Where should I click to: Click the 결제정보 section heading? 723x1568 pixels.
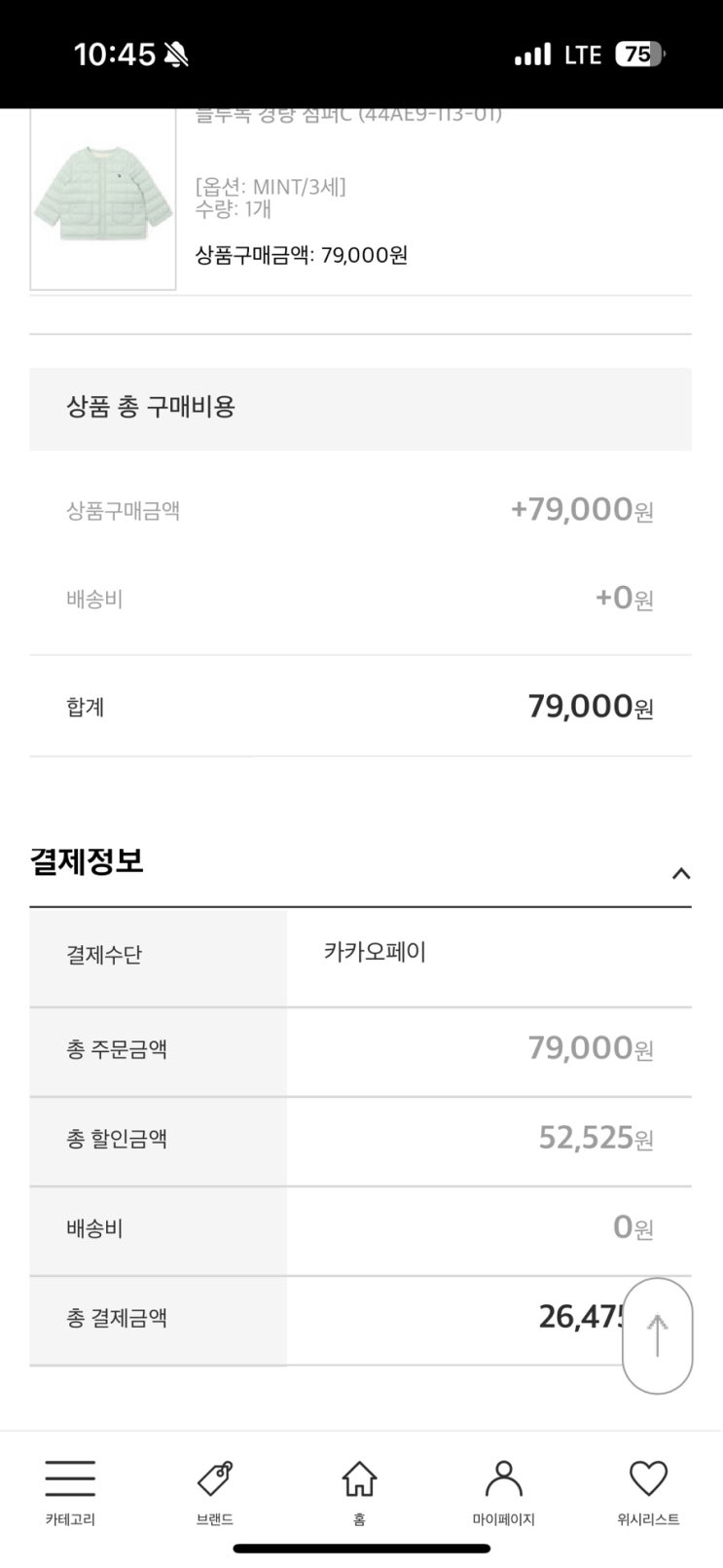88,861
